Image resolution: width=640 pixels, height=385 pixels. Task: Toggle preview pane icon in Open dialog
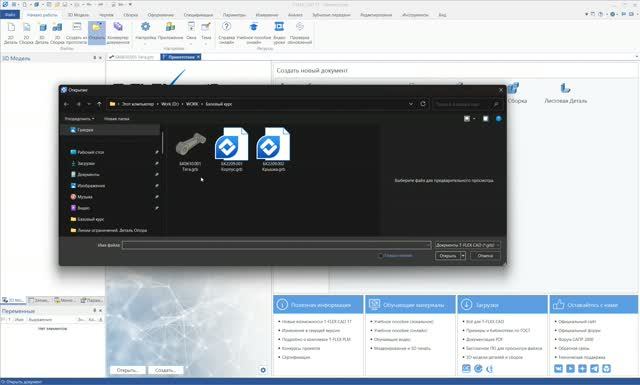click(485, 119)
